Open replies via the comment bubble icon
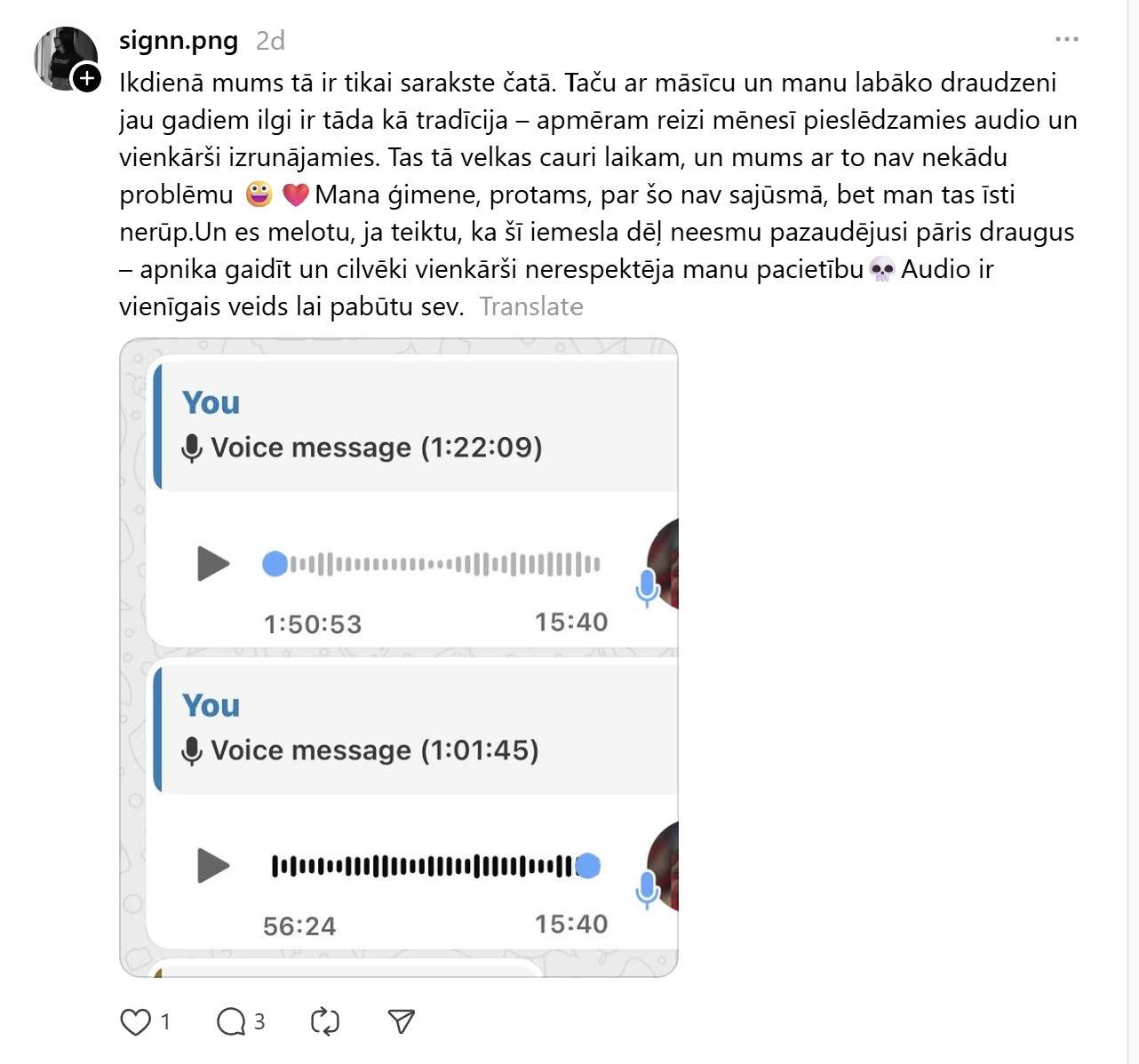 pos(231,1022)
